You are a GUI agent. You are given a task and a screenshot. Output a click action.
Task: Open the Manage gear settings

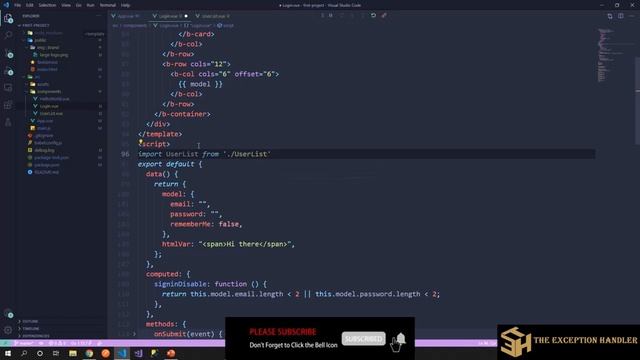point(8,330)
